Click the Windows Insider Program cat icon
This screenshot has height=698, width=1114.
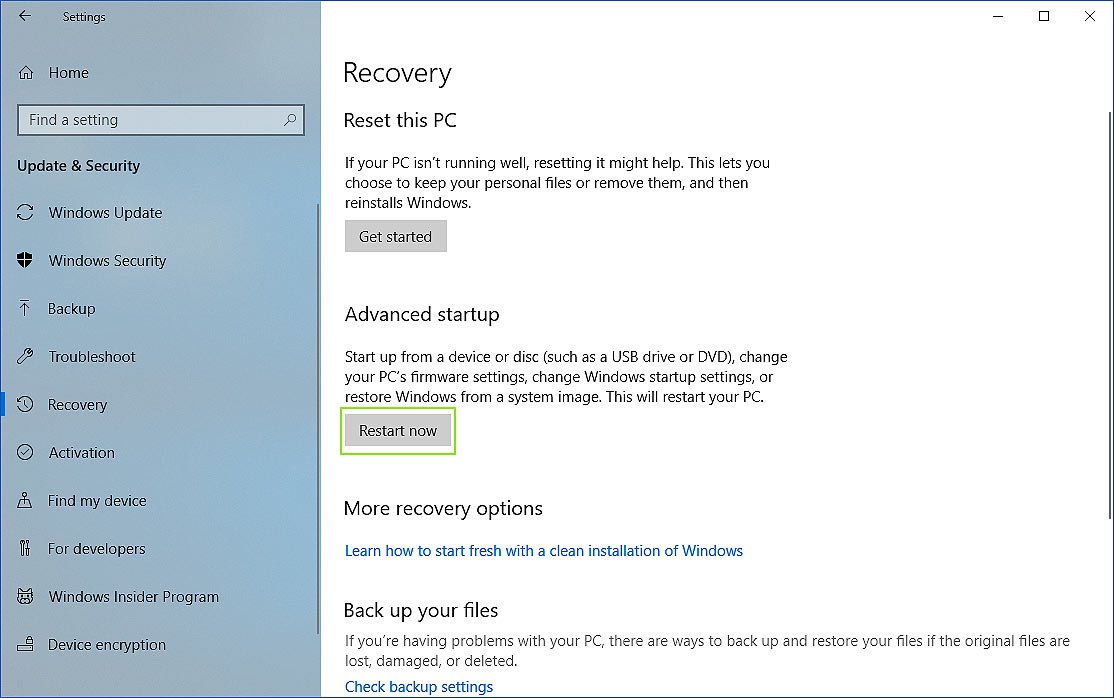tap(25, 596)
